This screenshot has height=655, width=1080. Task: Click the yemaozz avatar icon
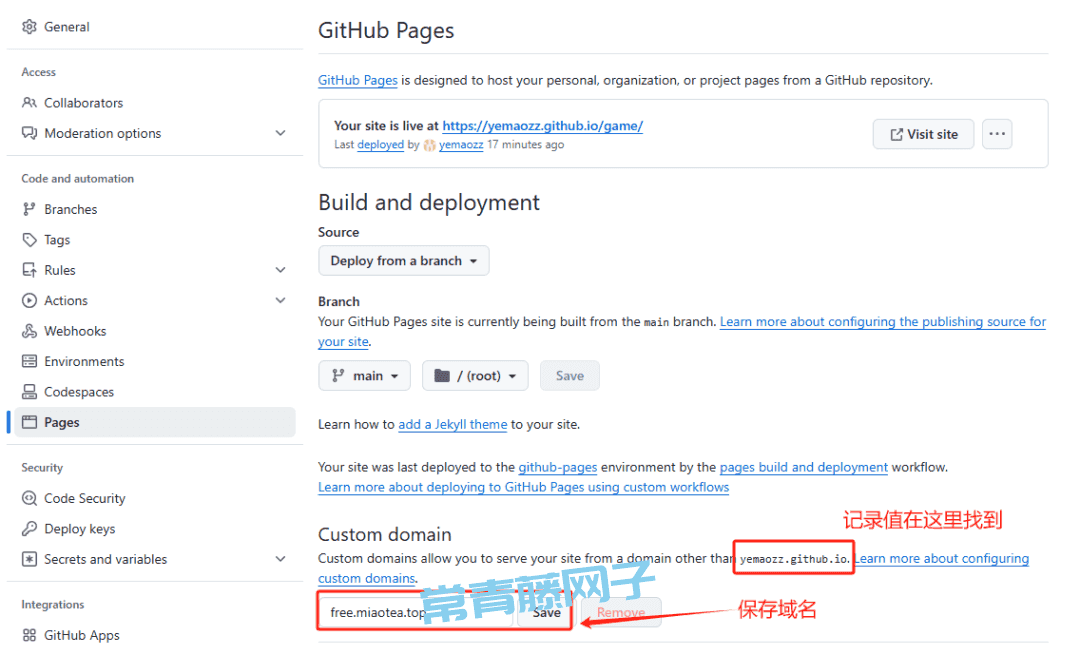[x=430, y=145]
